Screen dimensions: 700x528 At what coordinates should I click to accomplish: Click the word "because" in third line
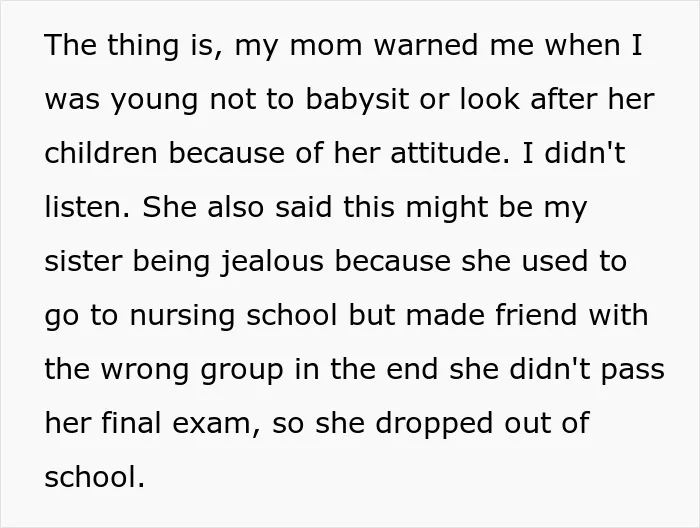pos(226,153)
